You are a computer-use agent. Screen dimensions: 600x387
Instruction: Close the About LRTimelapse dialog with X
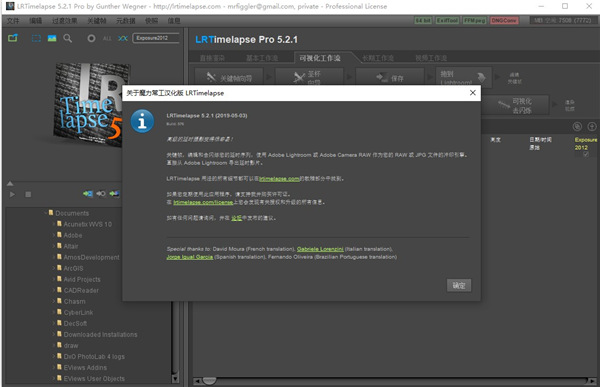pyautogui.click(x=473, y=93)
